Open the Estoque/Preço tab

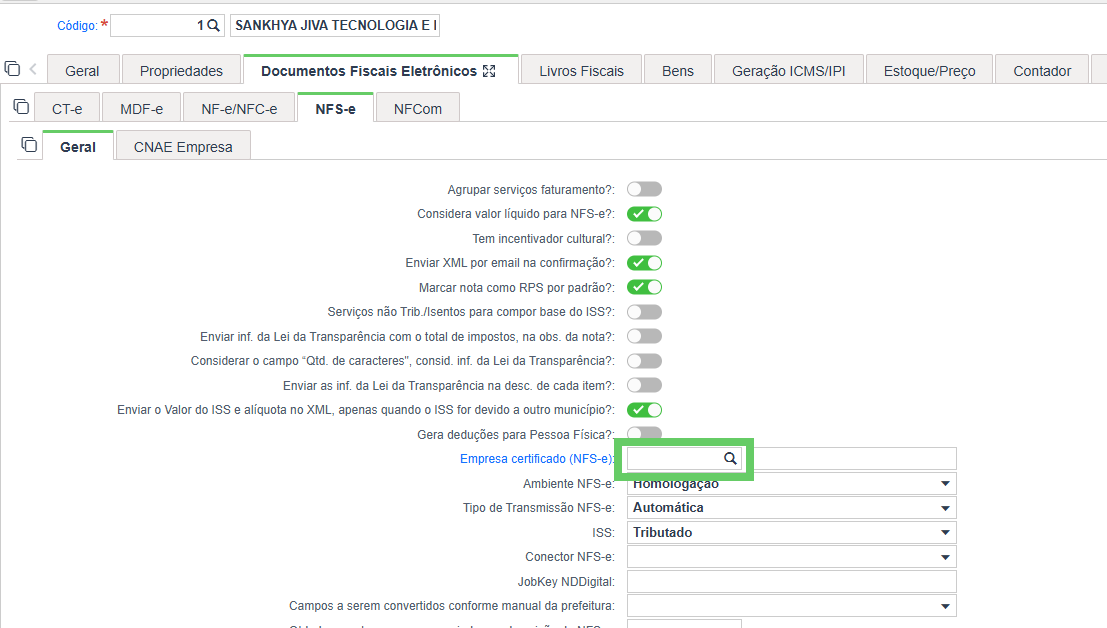[929, 71]
